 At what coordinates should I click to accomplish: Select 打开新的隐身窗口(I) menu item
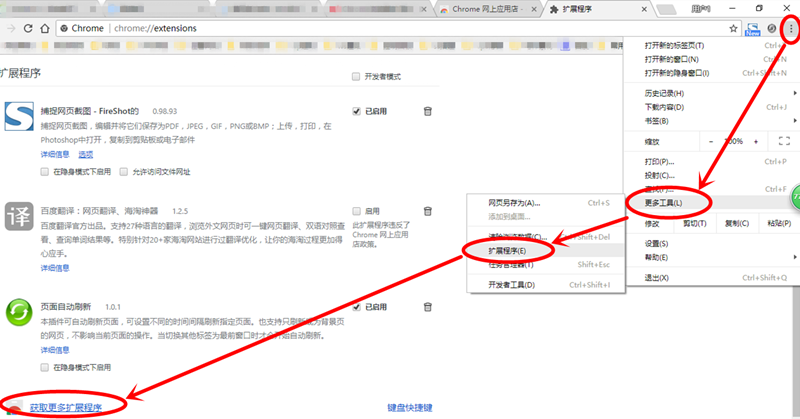point(712,73)
